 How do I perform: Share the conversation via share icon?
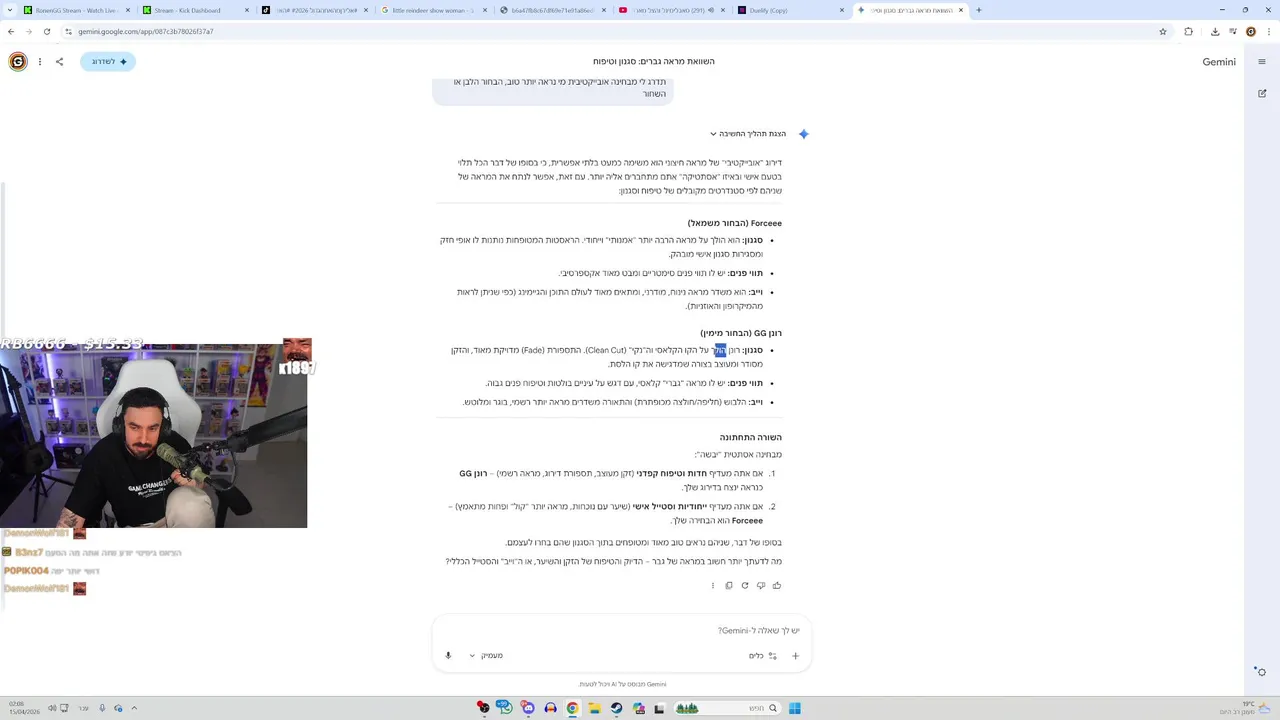point(59,62)
